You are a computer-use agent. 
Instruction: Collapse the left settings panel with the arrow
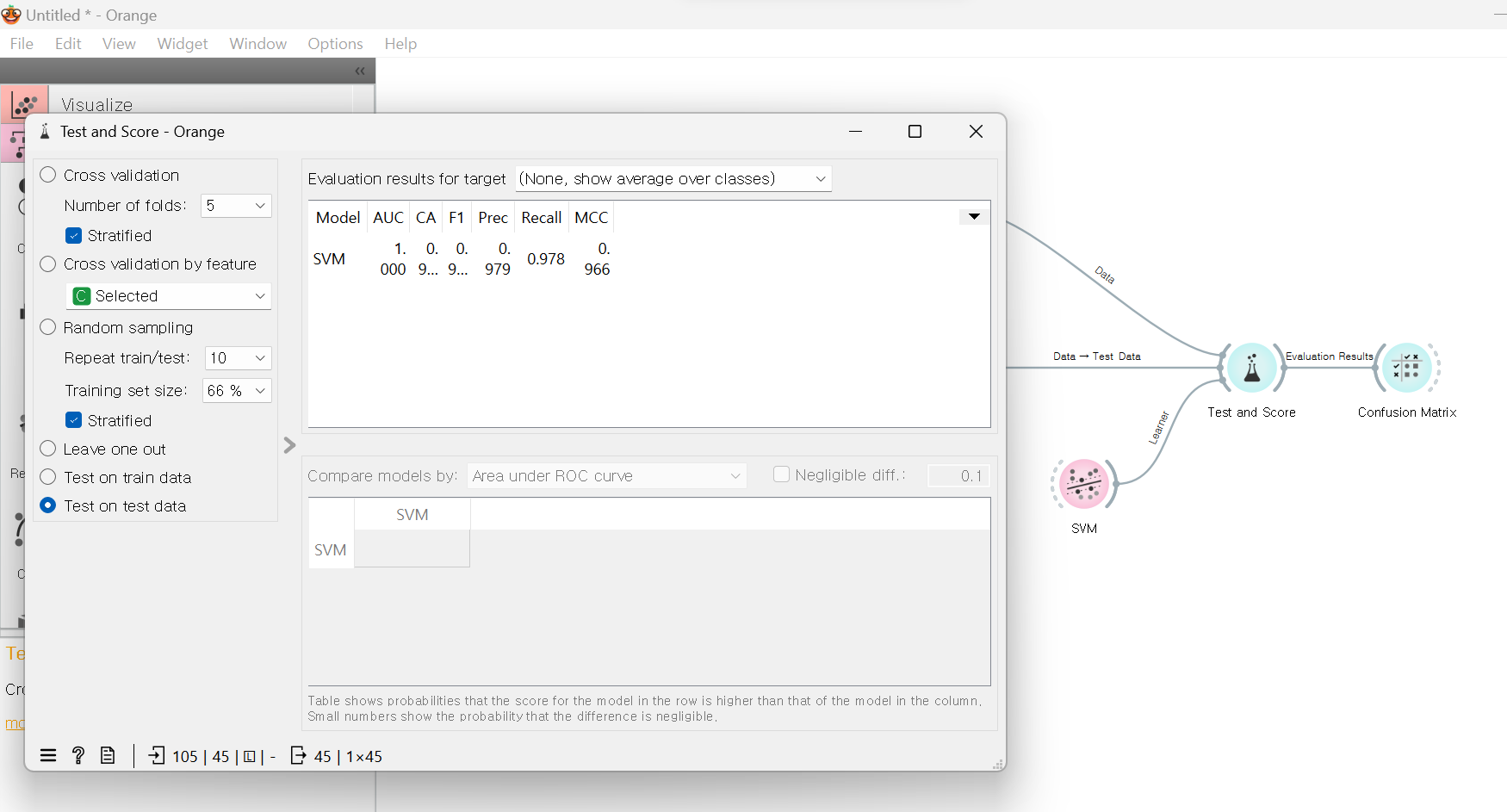(x=289, y=445)
